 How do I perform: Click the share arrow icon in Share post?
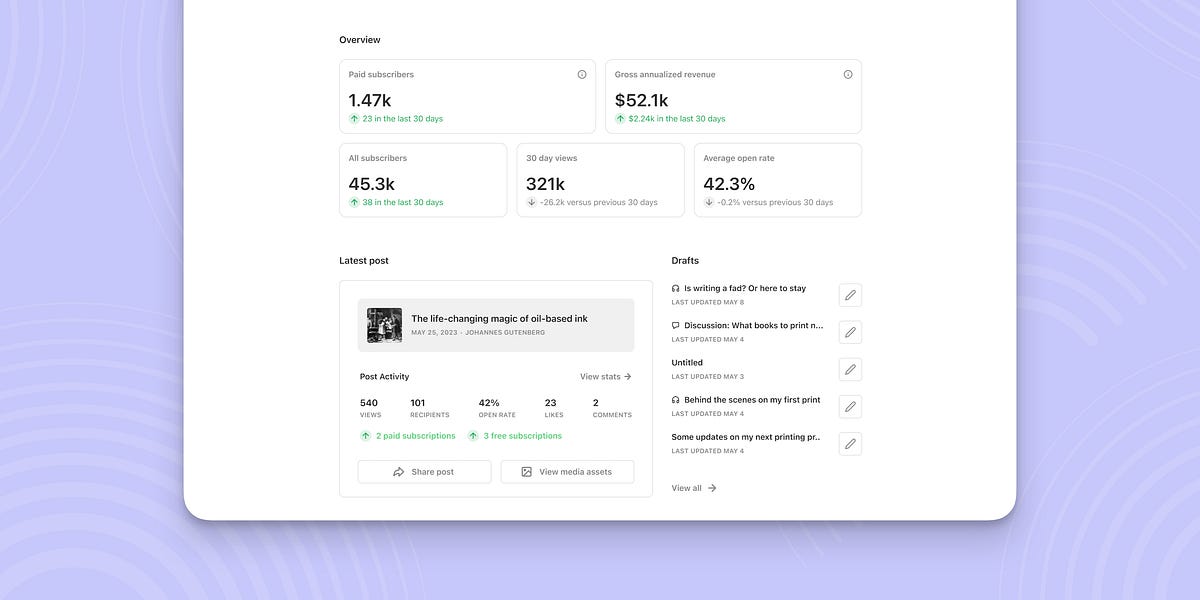[x=399, y=471]
